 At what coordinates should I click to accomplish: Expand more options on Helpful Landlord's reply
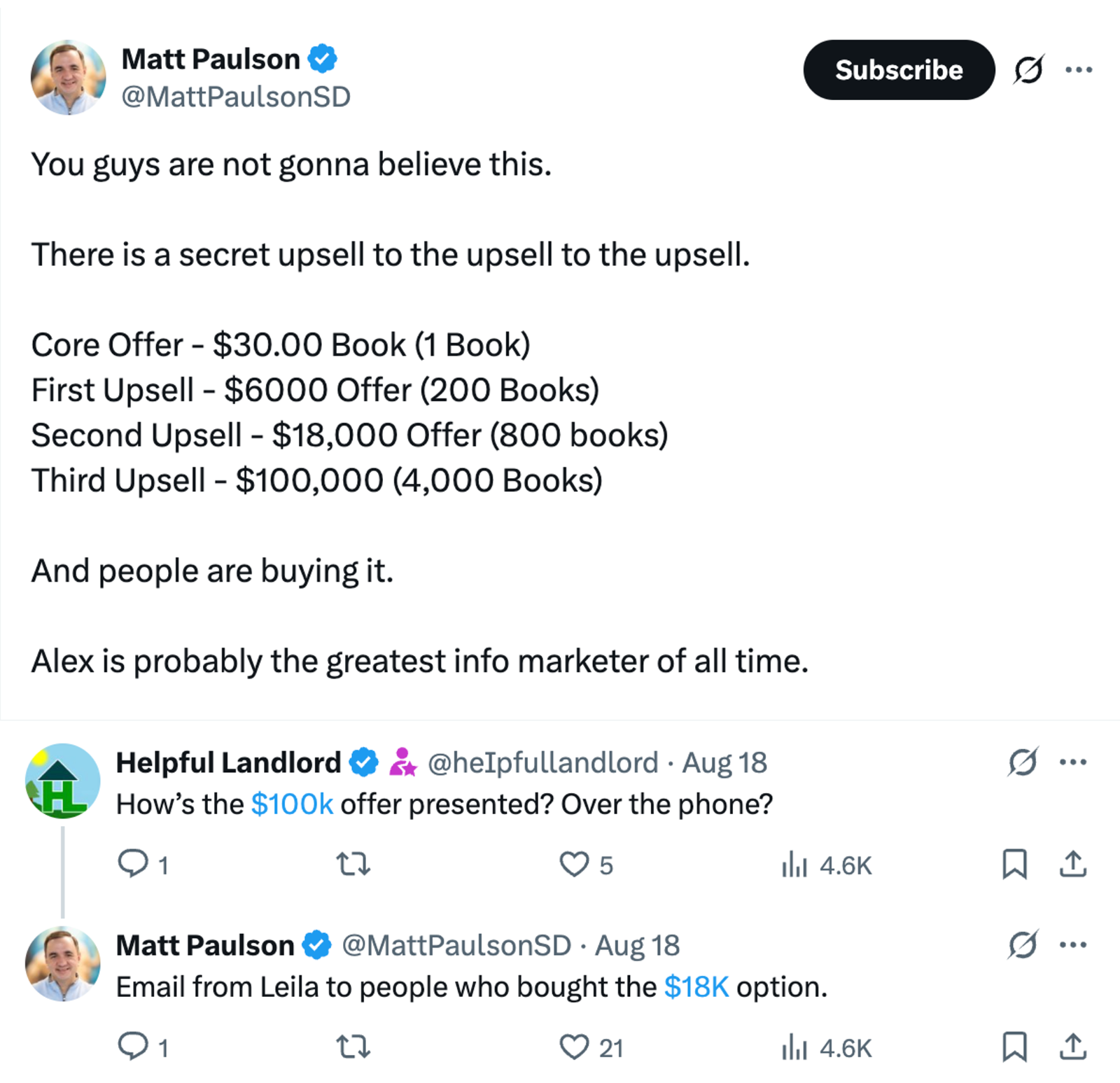tap(1073, 762)
